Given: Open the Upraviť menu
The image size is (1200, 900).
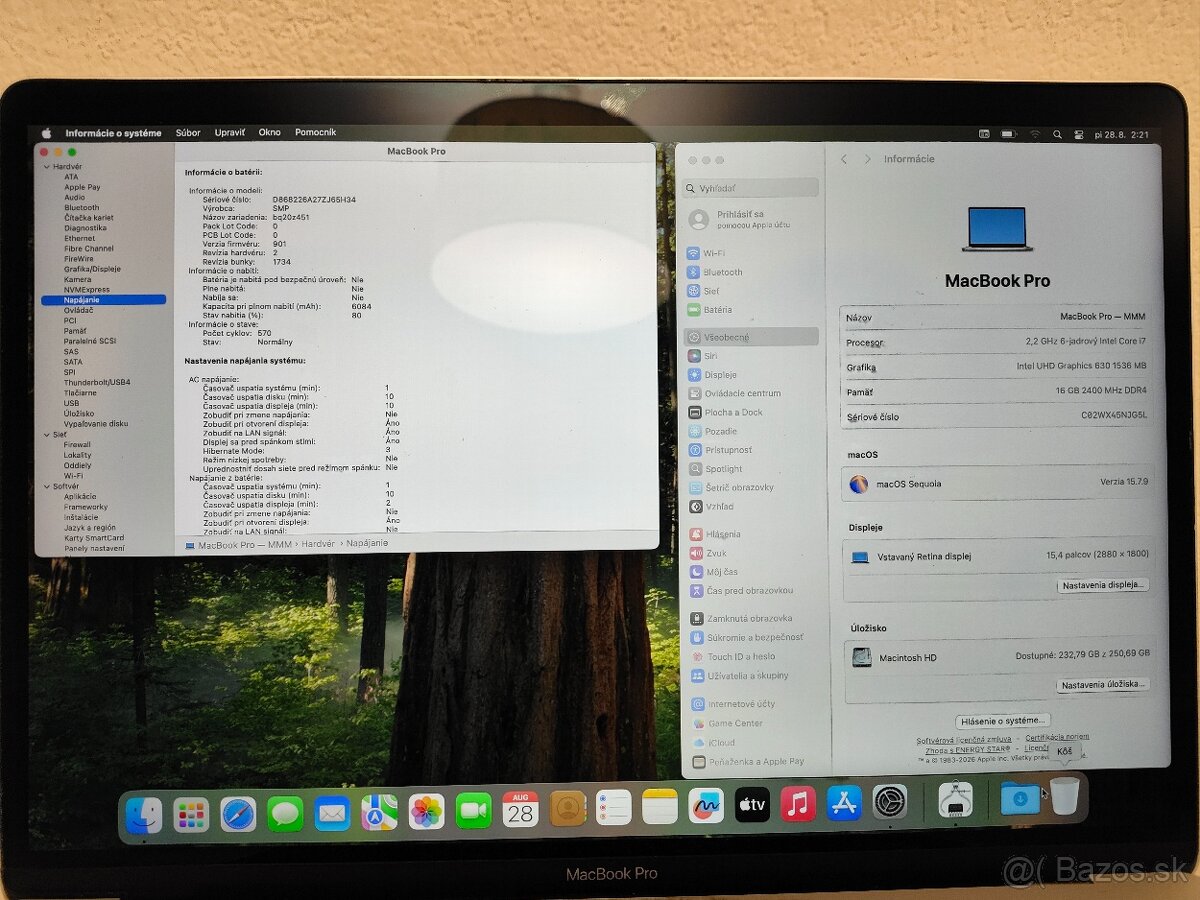Looking at the screenshot, I should [x=229, y=132].
